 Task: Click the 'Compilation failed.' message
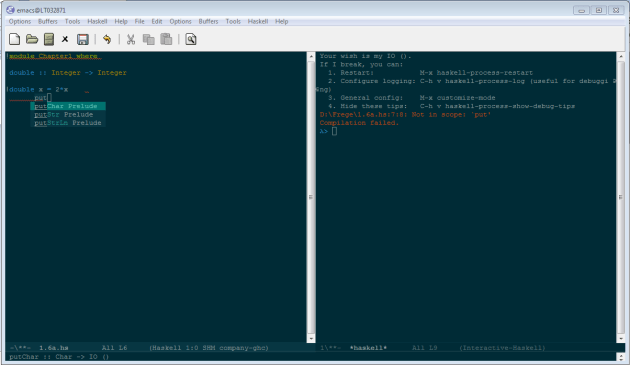(359, 123)
